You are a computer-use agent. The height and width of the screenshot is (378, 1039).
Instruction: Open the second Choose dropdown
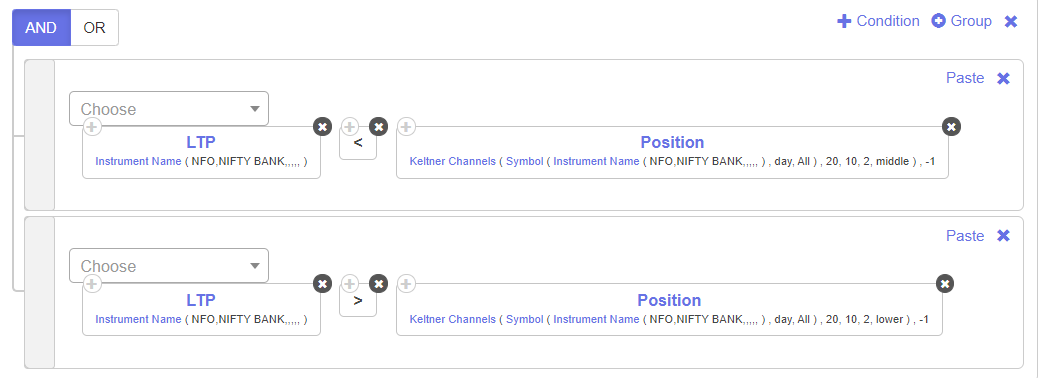169,266
